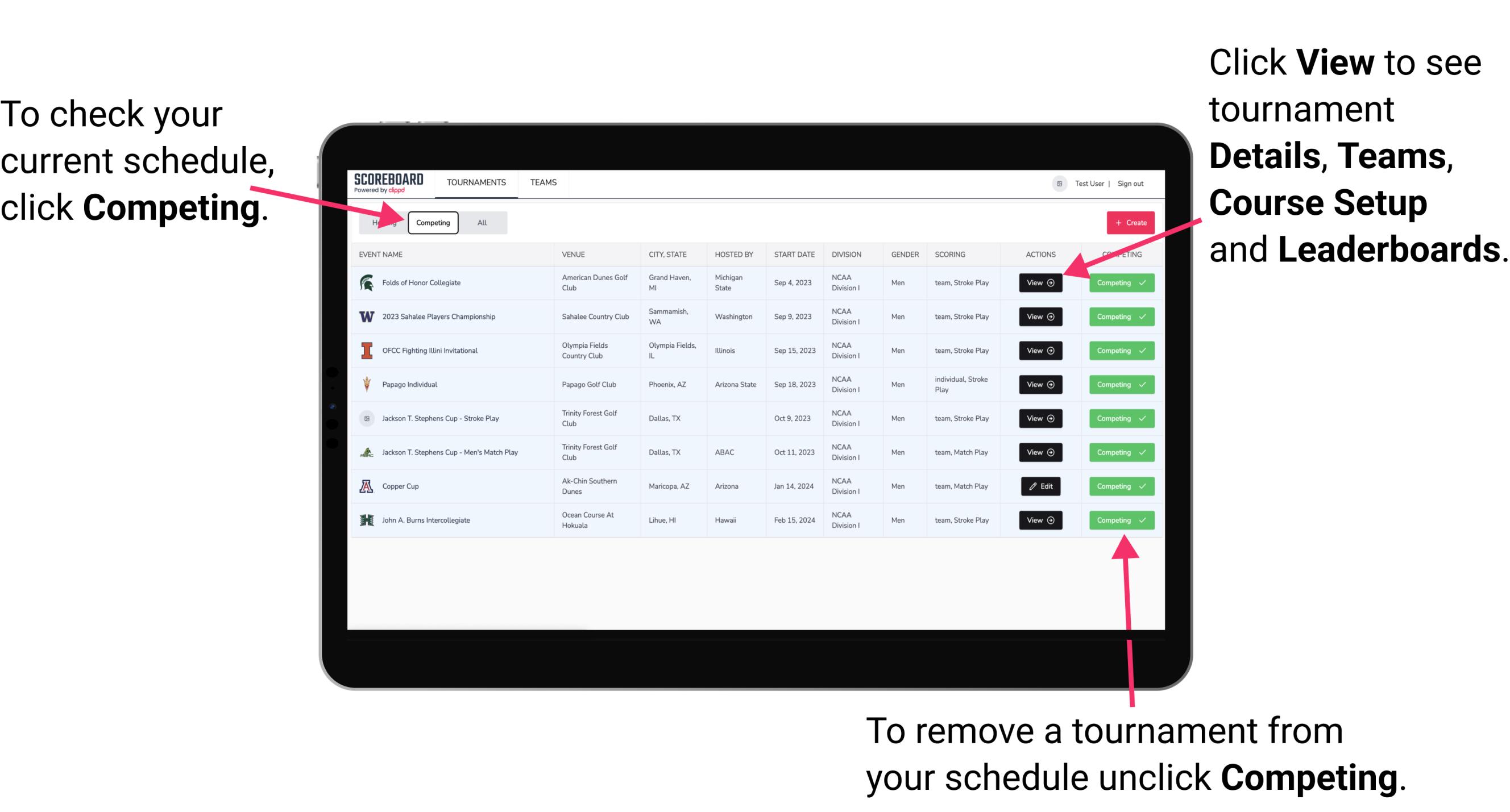This screenshot has height=812, width=1510.
Task: Click the TOURNAMENTS menu item
Action: [x=476, y=183]
